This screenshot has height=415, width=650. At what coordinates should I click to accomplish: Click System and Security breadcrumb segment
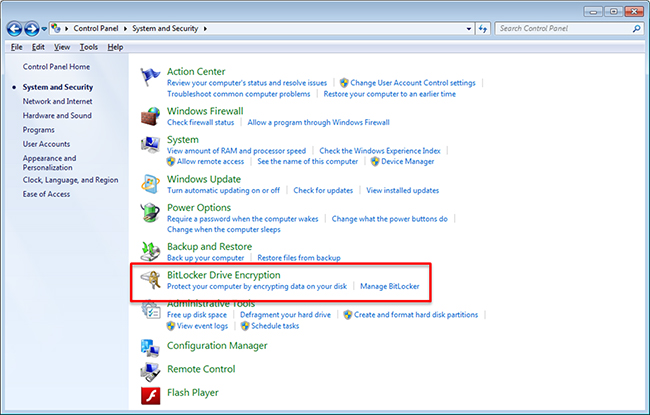tap(165, 28)
